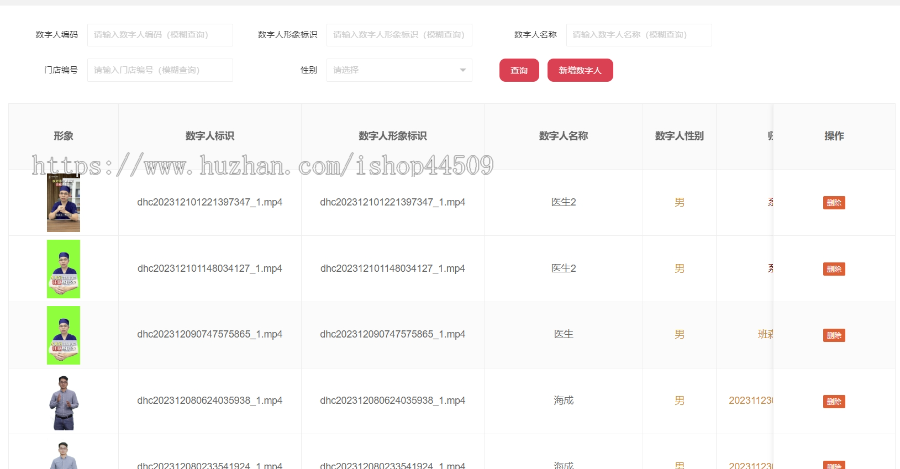The image size is (900, 469).
Task: Focus the 数字人形象标识 search input
Action: point(399,35)
